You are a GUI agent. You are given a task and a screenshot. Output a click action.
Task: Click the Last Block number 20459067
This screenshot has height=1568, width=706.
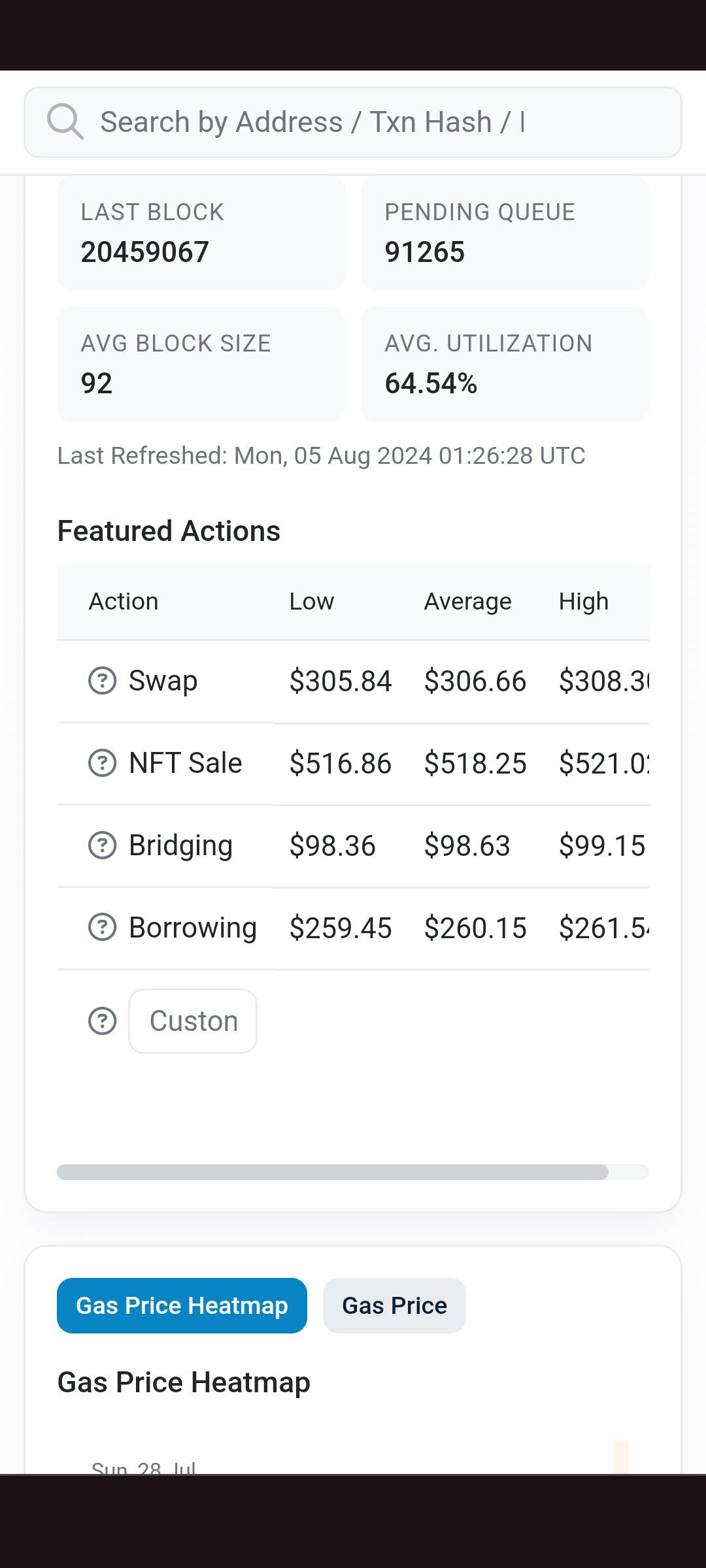pyautogui.click(x=145, y=252)
